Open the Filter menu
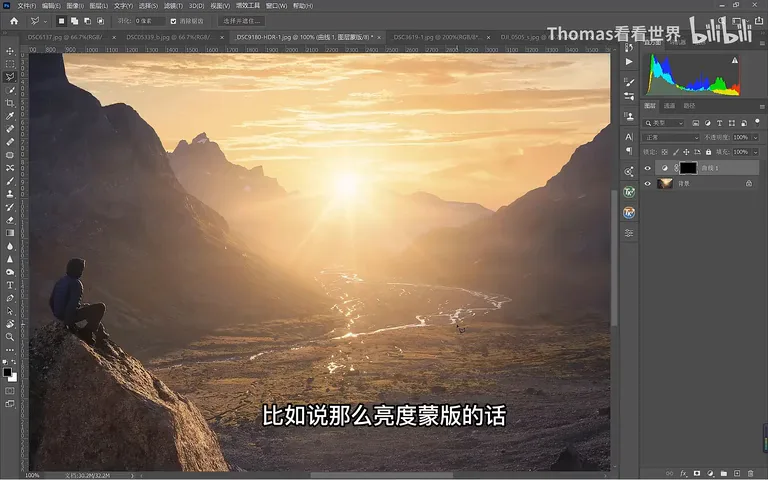 click(x=173, y=6)
